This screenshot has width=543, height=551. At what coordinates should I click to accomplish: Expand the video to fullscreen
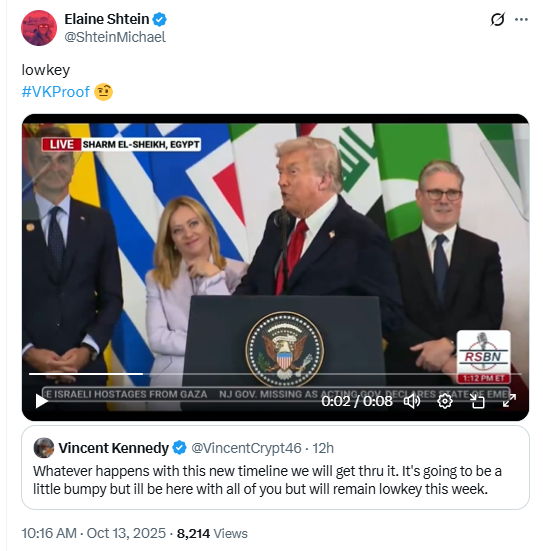tap(509, 401)
